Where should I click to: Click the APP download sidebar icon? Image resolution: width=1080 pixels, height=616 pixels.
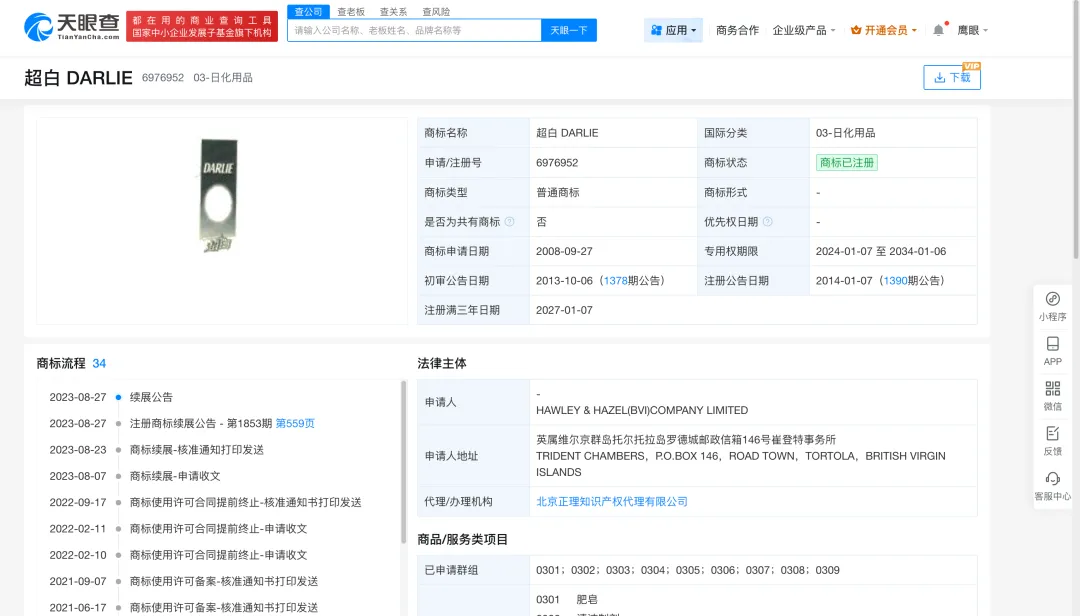coord(1052,344)
